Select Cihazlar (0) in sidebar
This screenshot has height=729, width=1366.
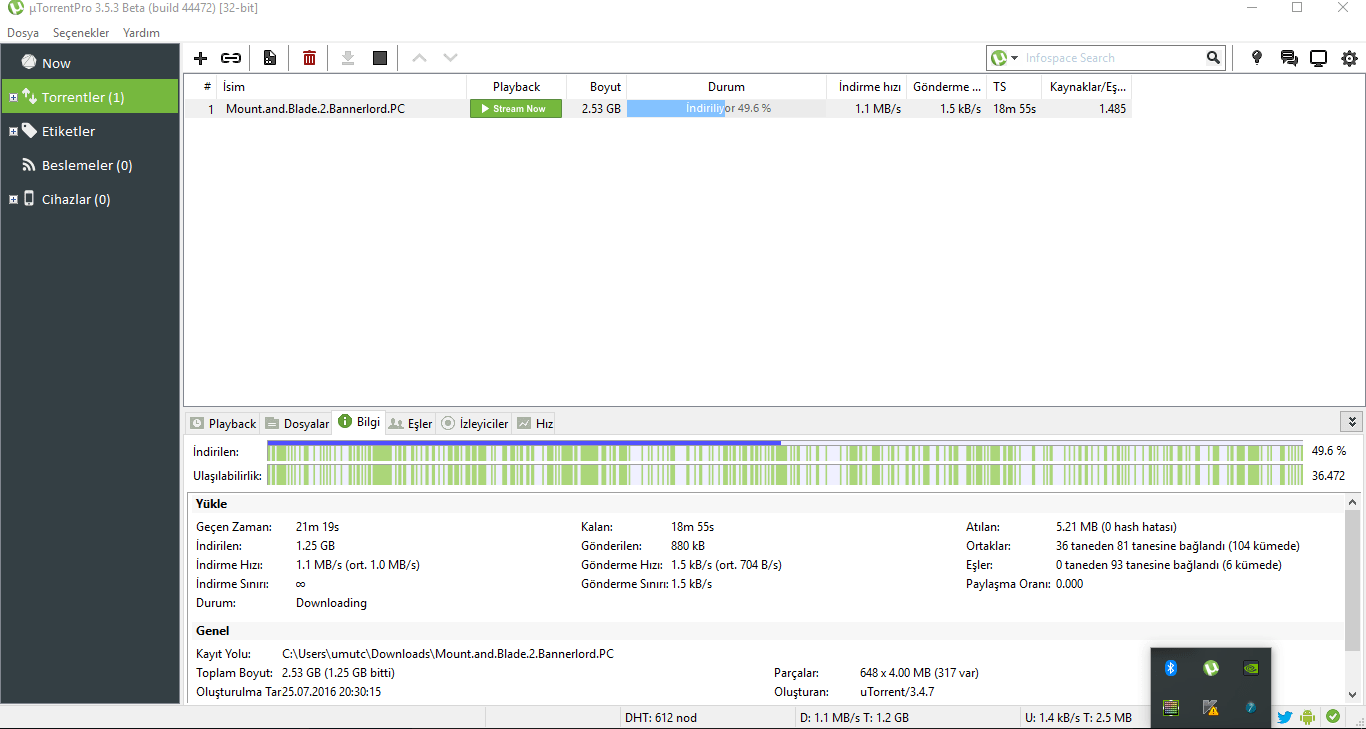click(x=90, y=199)
